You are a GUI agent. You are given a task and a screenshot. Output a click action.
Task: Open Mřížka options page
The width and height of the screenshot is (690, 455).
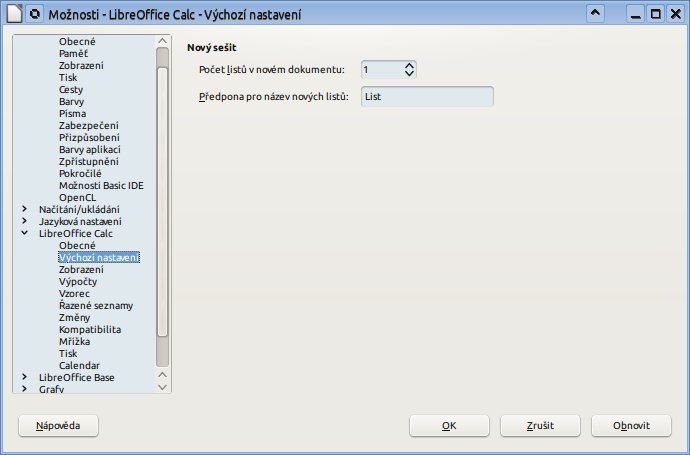point(74,341)
